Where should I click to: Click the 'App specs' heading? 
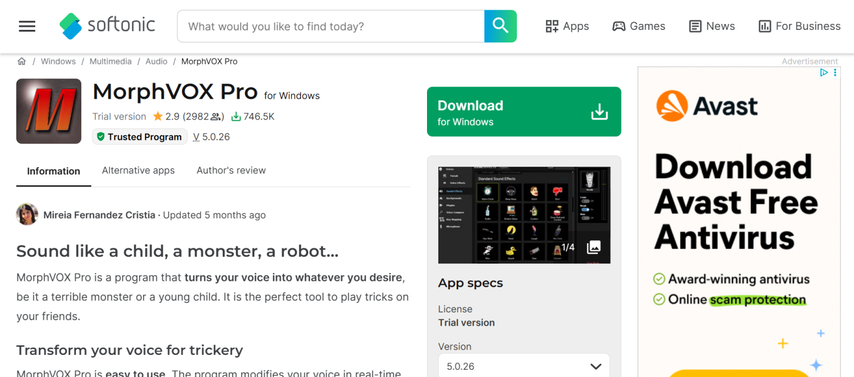pyautogui.click(x=471, y=283)
